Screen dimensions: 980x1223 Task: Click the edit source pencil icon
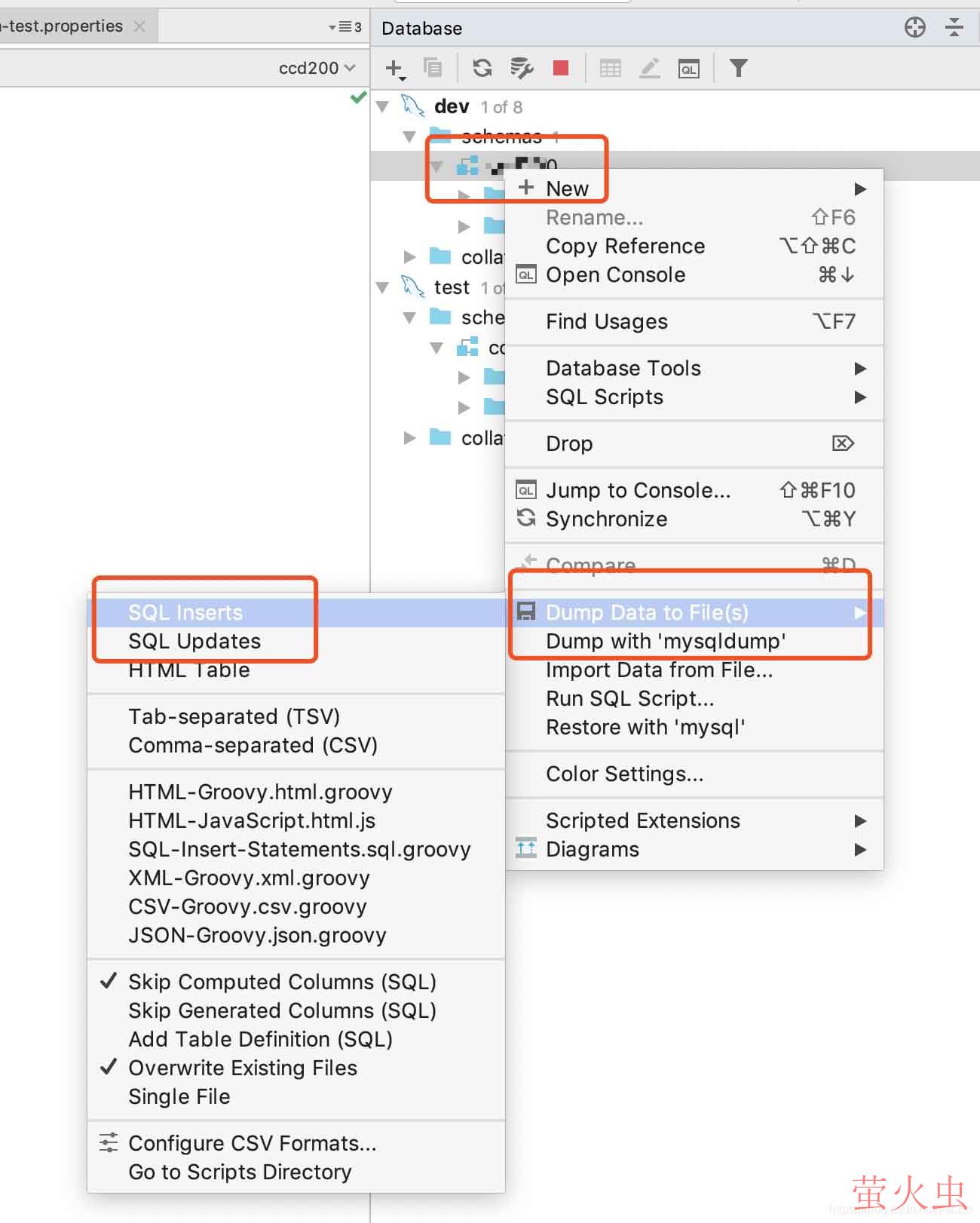[x=650, y=69]
